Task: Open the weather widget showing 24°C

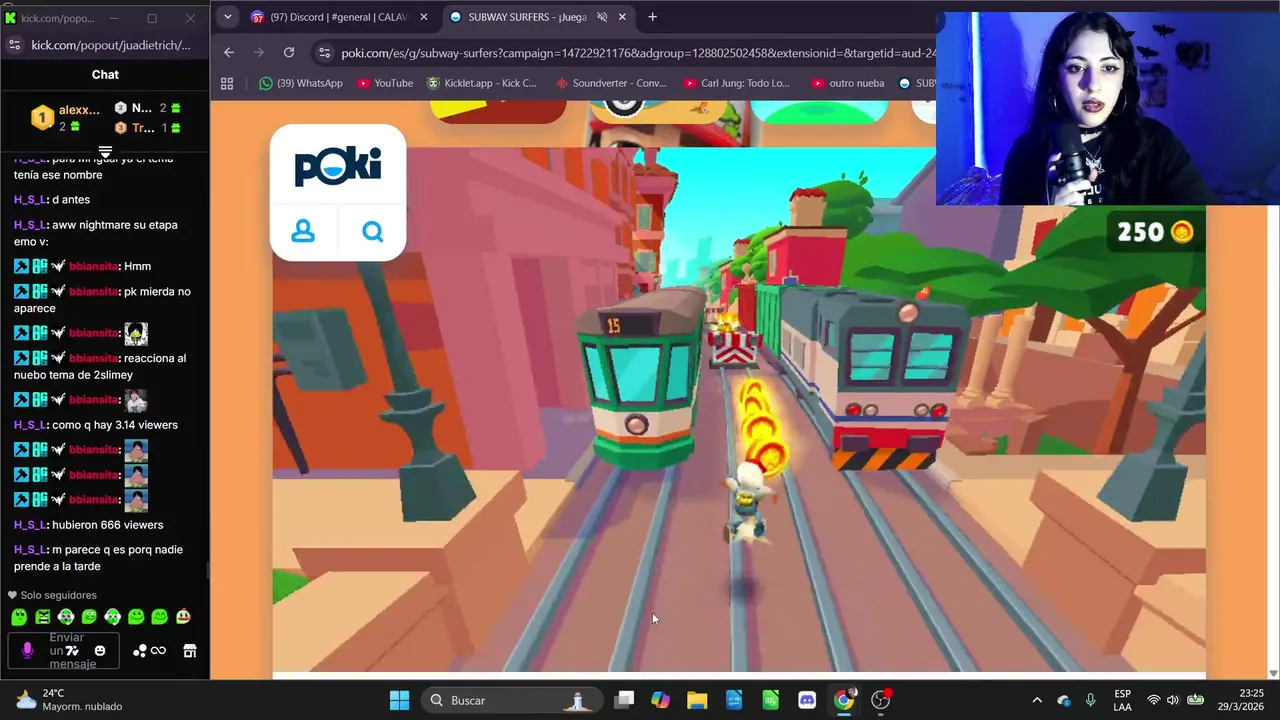Action: [x=69, y=700]
